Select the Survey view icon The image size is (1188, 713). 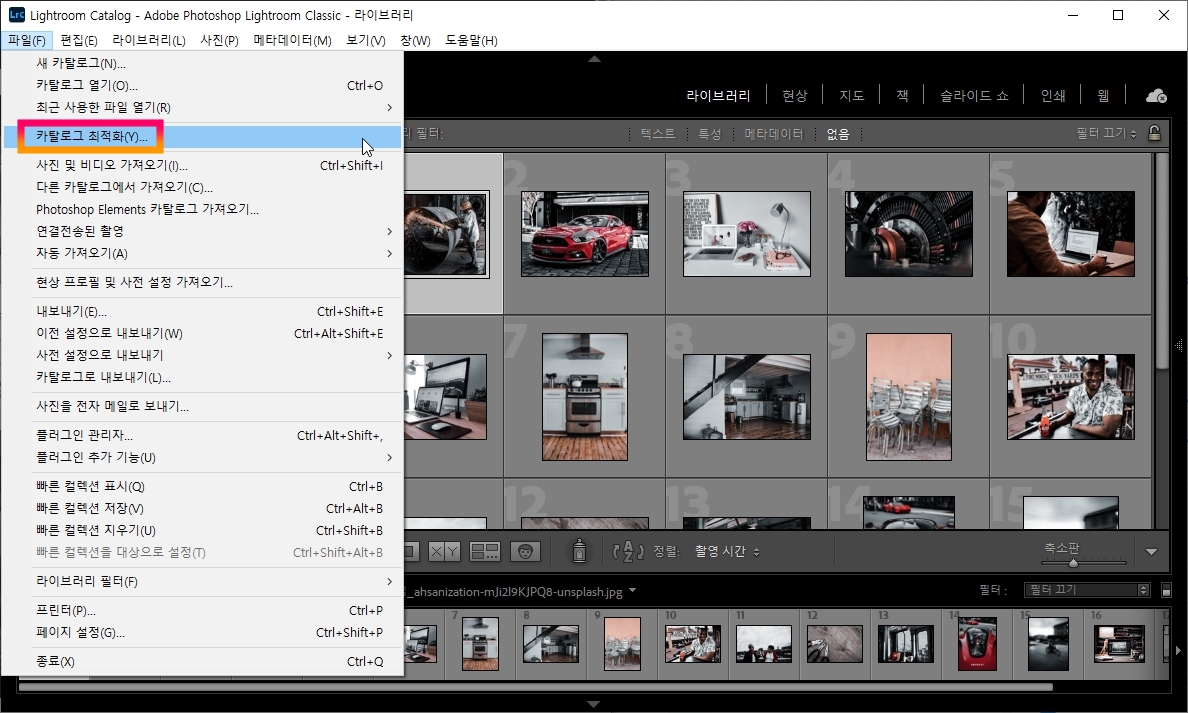tap(484, 552)
